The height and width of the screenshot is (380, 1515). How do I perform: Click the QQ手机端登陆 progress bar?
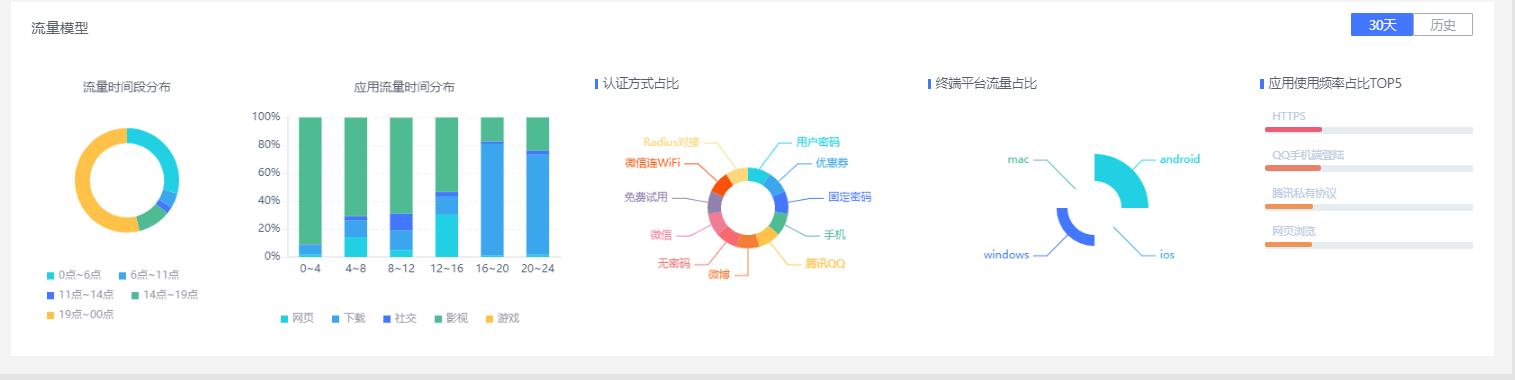coord(1369,168)
